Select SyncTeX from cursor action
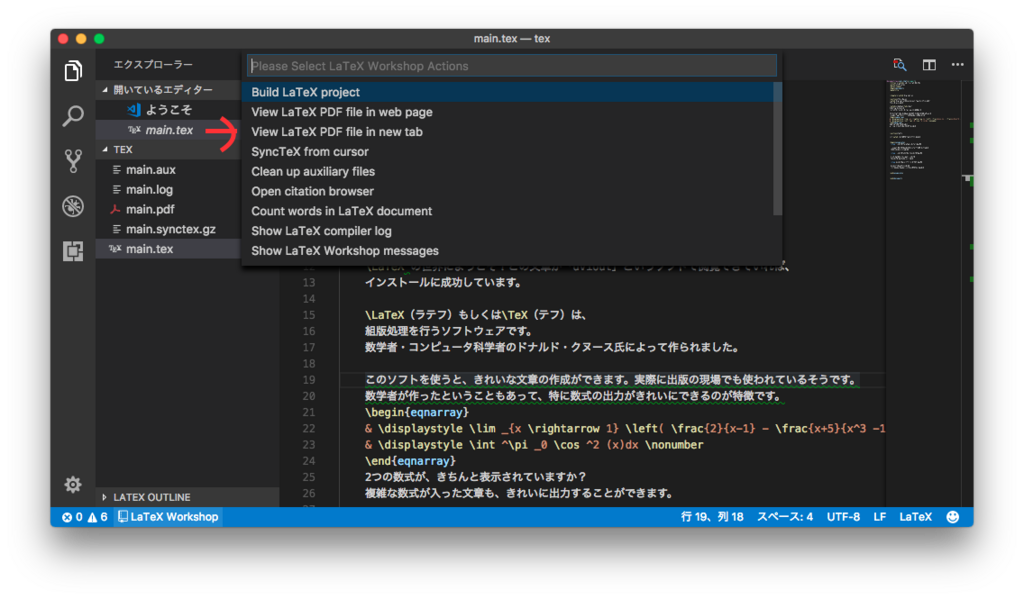 (x=507, y=152)
